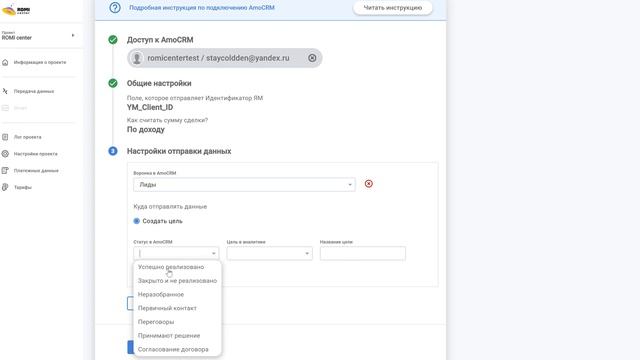
Task: Open the ROMI center project selector
Action: point(38,36)
